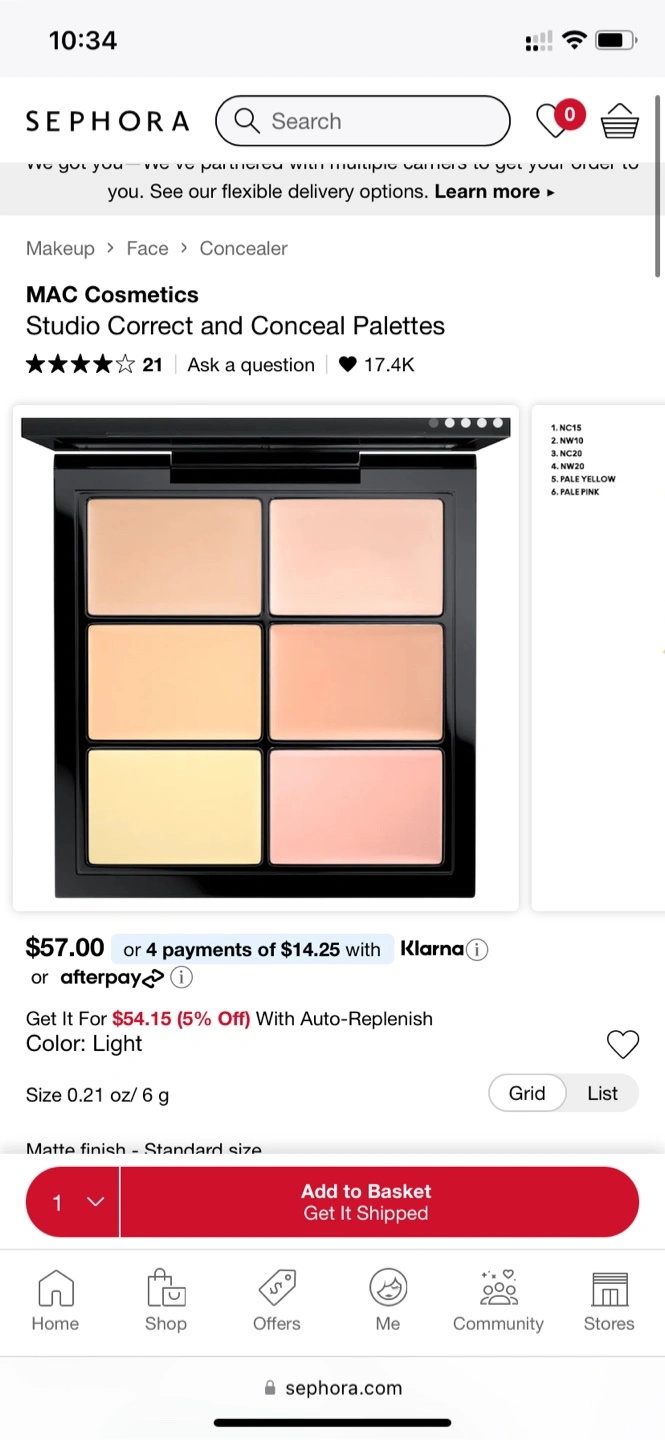The height and width of the screenshot is (1440, 665).
Task: Expand Learn more delivery options
Action: pos(494,191)
